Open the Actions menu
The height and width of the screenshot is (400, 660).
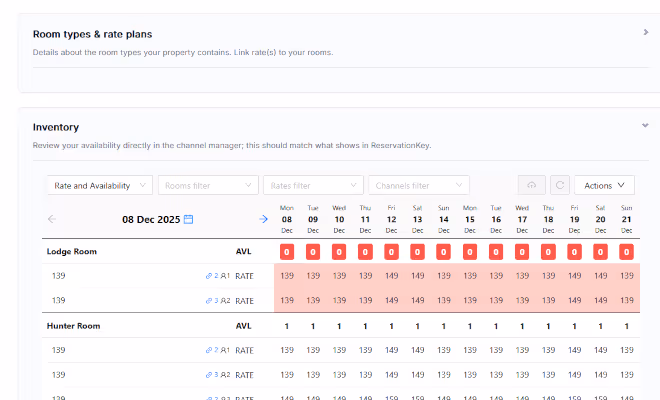604,185
